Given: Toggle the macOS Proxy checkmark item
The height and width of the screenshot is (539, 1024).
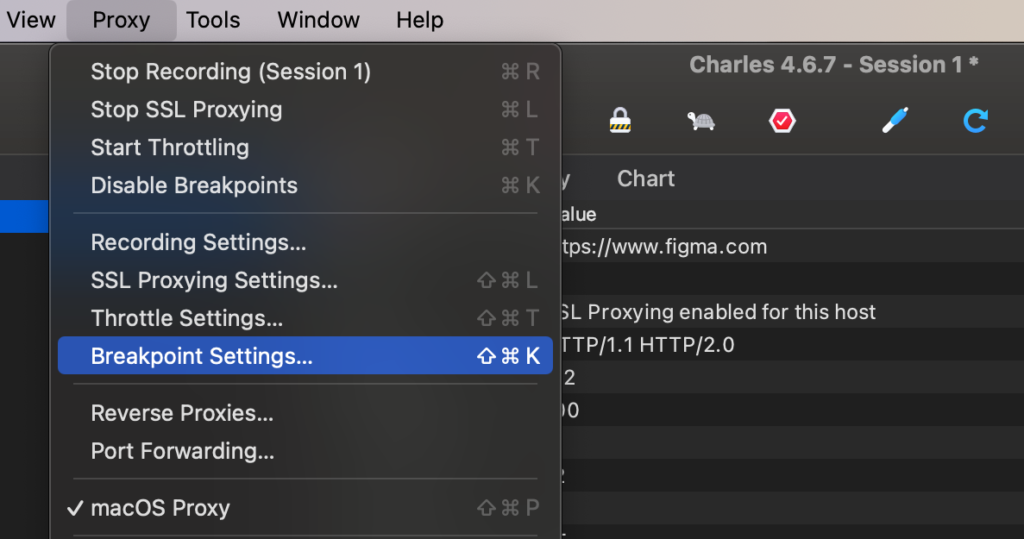Looking at the screenshot, I should [x=160, y=508].
